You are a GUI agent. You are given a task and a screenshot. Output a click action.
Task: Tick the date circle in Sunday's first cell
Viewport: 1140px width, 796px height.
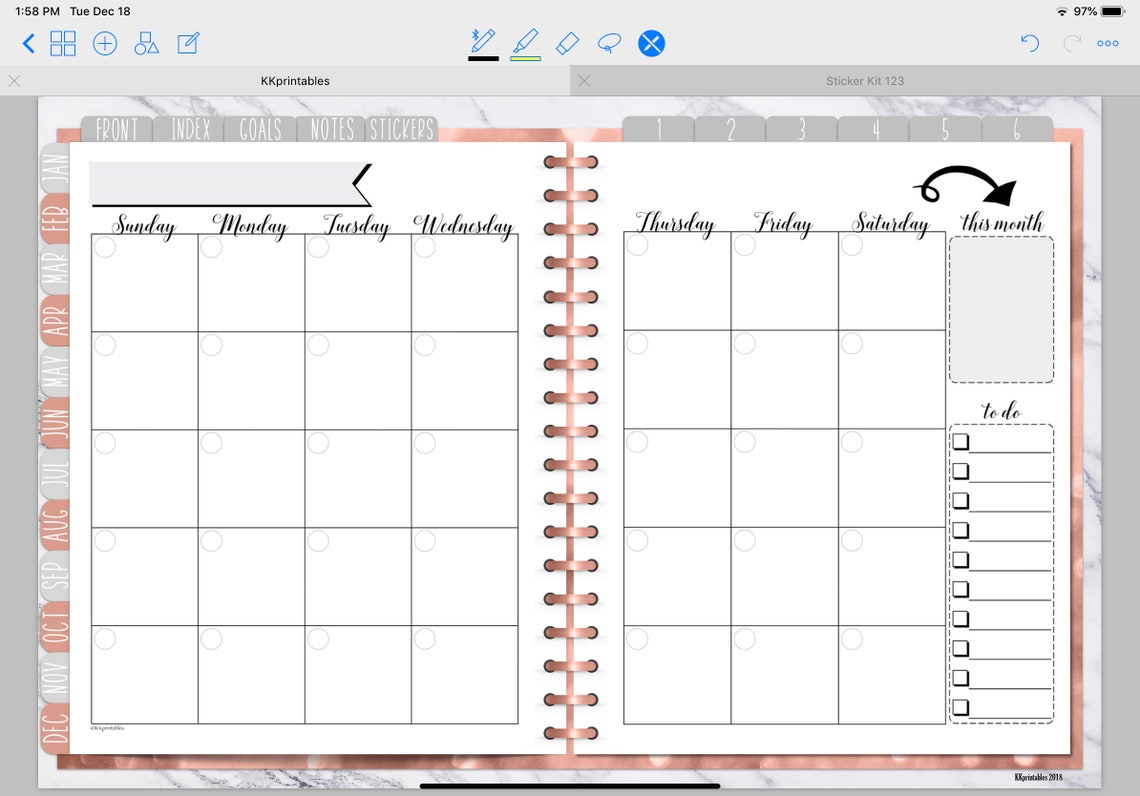(103, 246)
